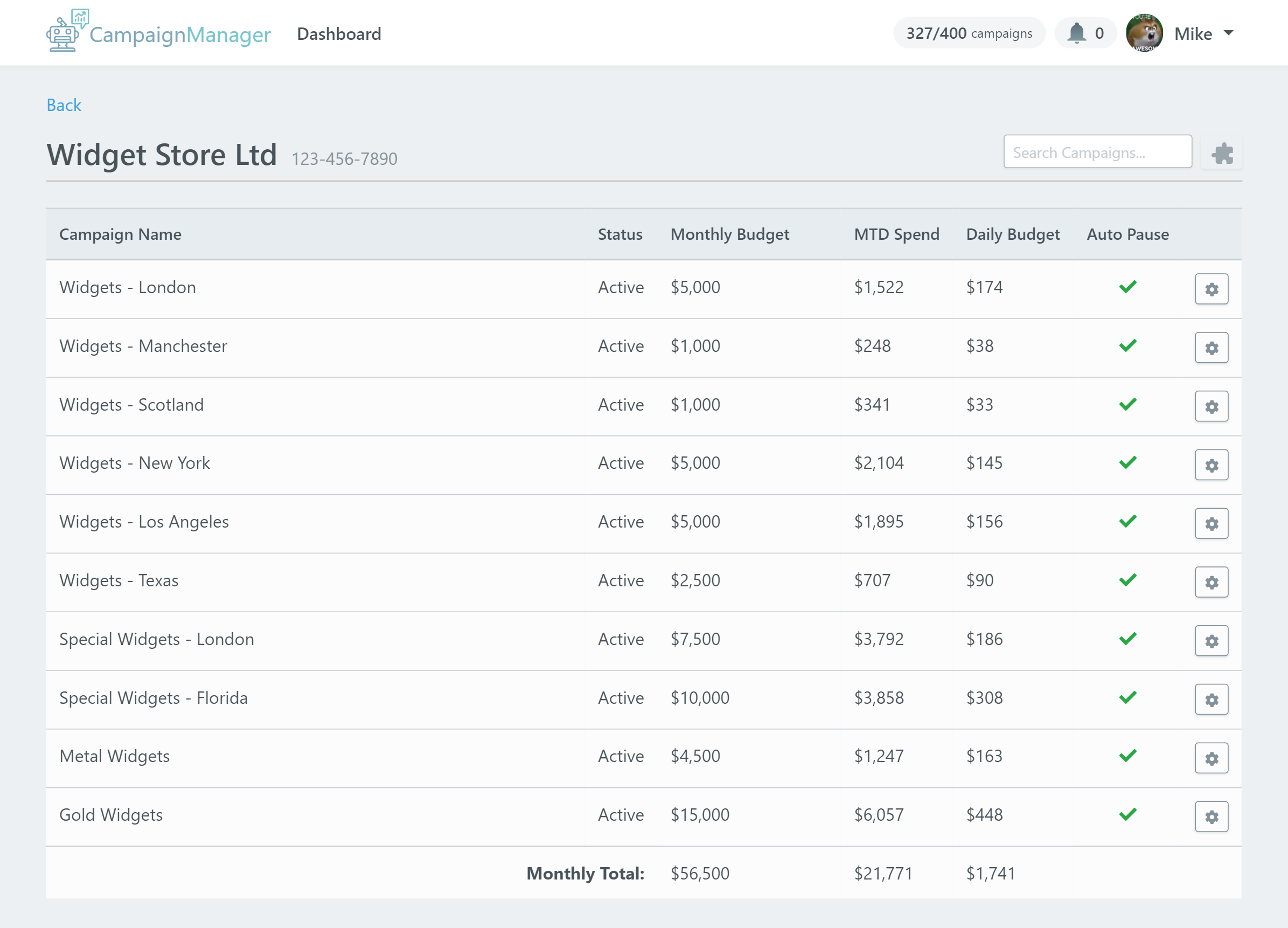The image size is (1288, 928).
Task: Select the Widgets - Manchester campaign name
Action: pos(143,345)
